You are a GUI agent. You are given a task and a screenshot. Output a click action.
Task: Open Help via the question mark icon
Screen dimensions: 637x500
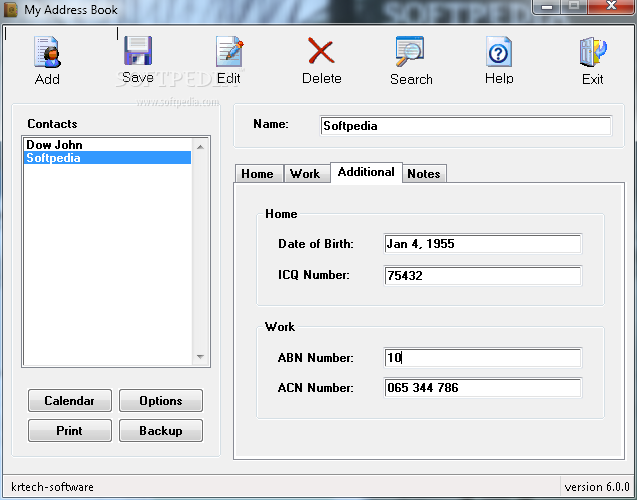tap(498, 52)
